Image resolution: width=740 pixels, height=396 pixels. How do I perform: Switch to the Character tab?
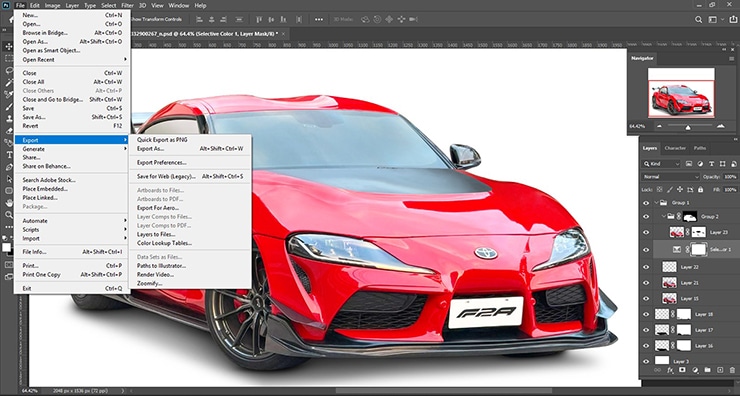click(675, 148)
